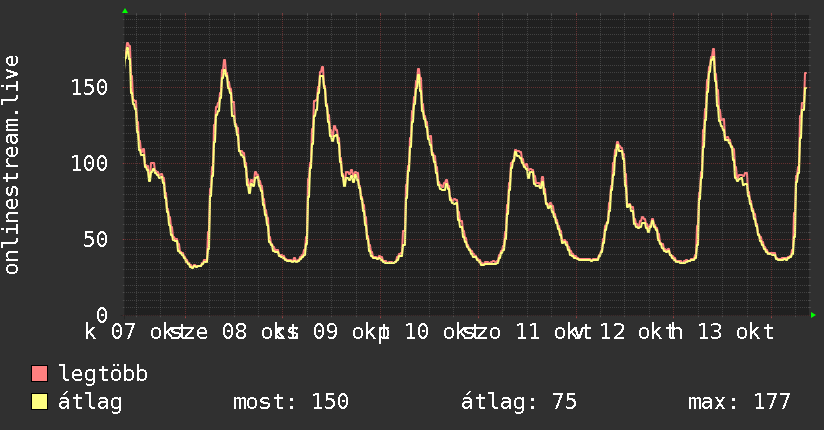Screen dimensions: 824x430
Task: Click the 'átlag: 75' statistic
Action: pos(519,402)
